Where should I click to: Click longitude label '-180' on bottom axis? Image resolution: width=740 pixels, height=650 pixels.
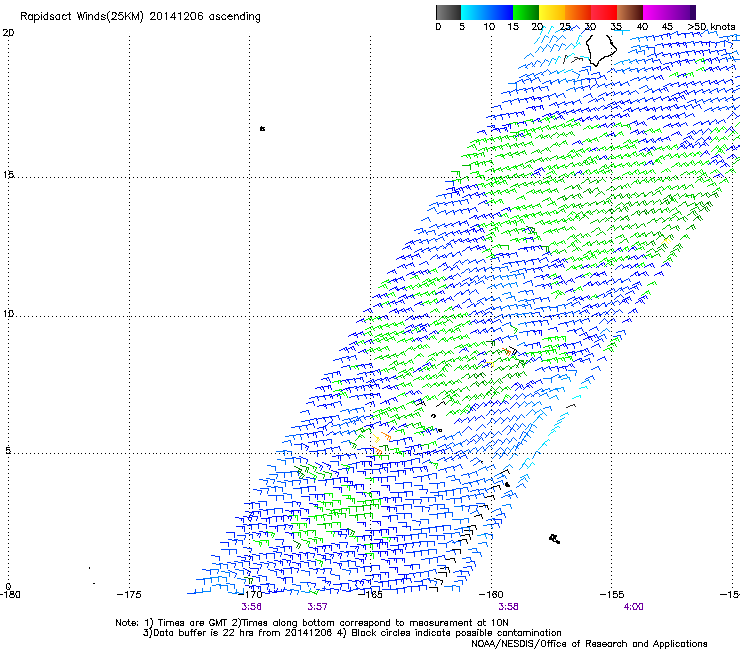click(10, 594)
